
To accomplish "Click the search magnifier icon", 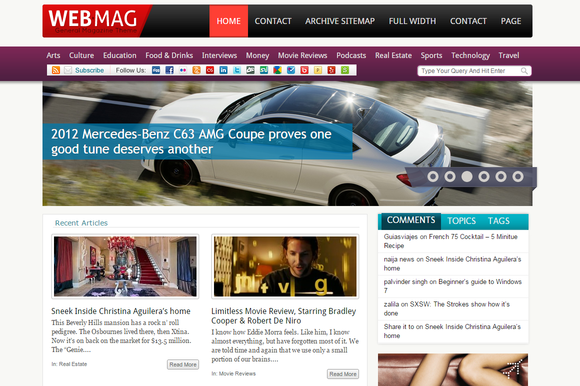I will (x=524, y=71).
